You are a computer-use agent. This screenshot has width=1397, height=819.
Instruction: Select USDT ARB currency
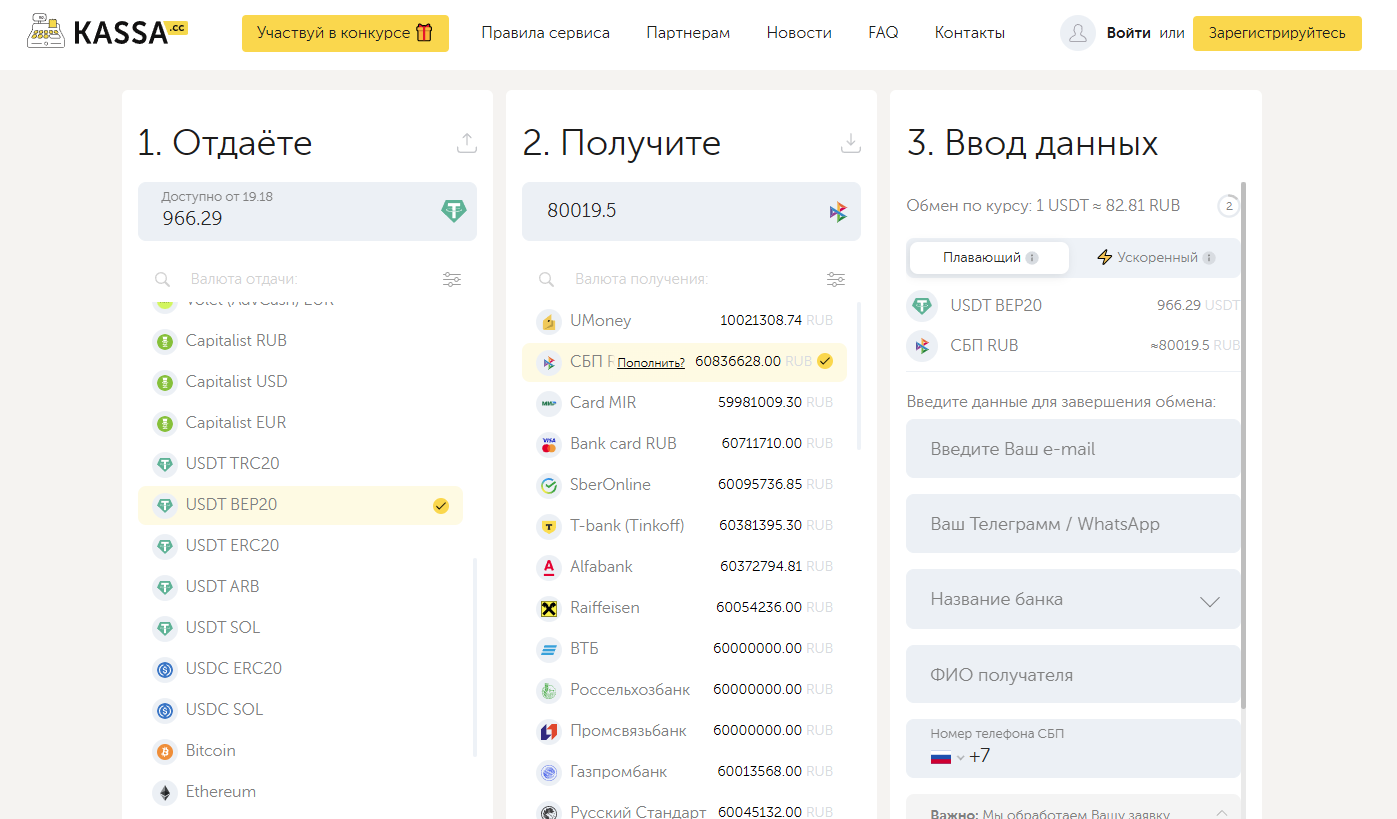pyautogui.click(x=300, y=587)
